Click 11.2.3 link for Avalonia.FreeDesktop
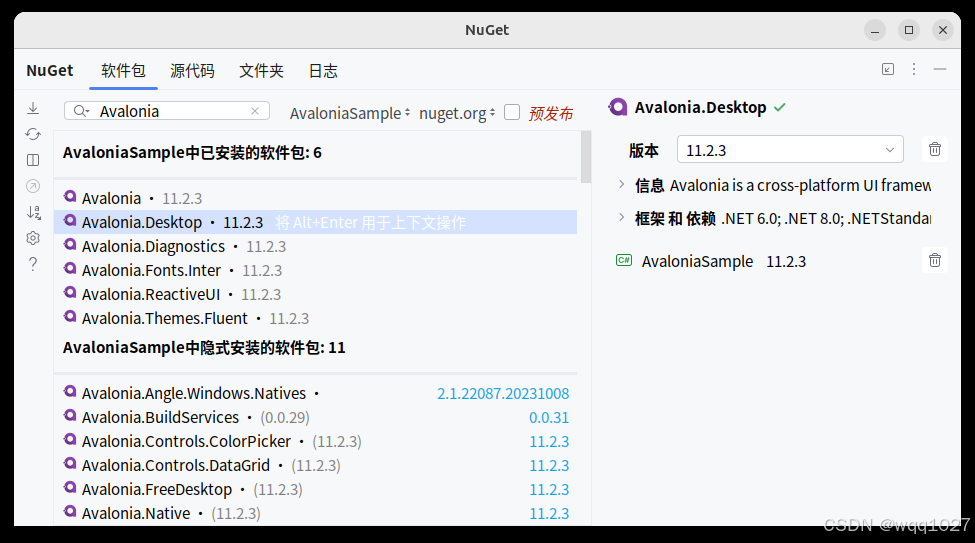This screenshot has width=975, height=543. [549, 490]
